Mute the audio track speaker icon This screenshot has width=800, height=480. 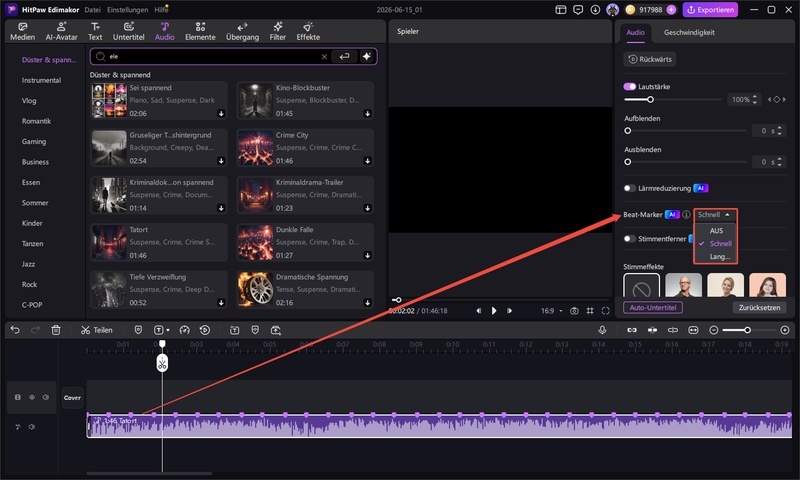[x=32, y=427]
